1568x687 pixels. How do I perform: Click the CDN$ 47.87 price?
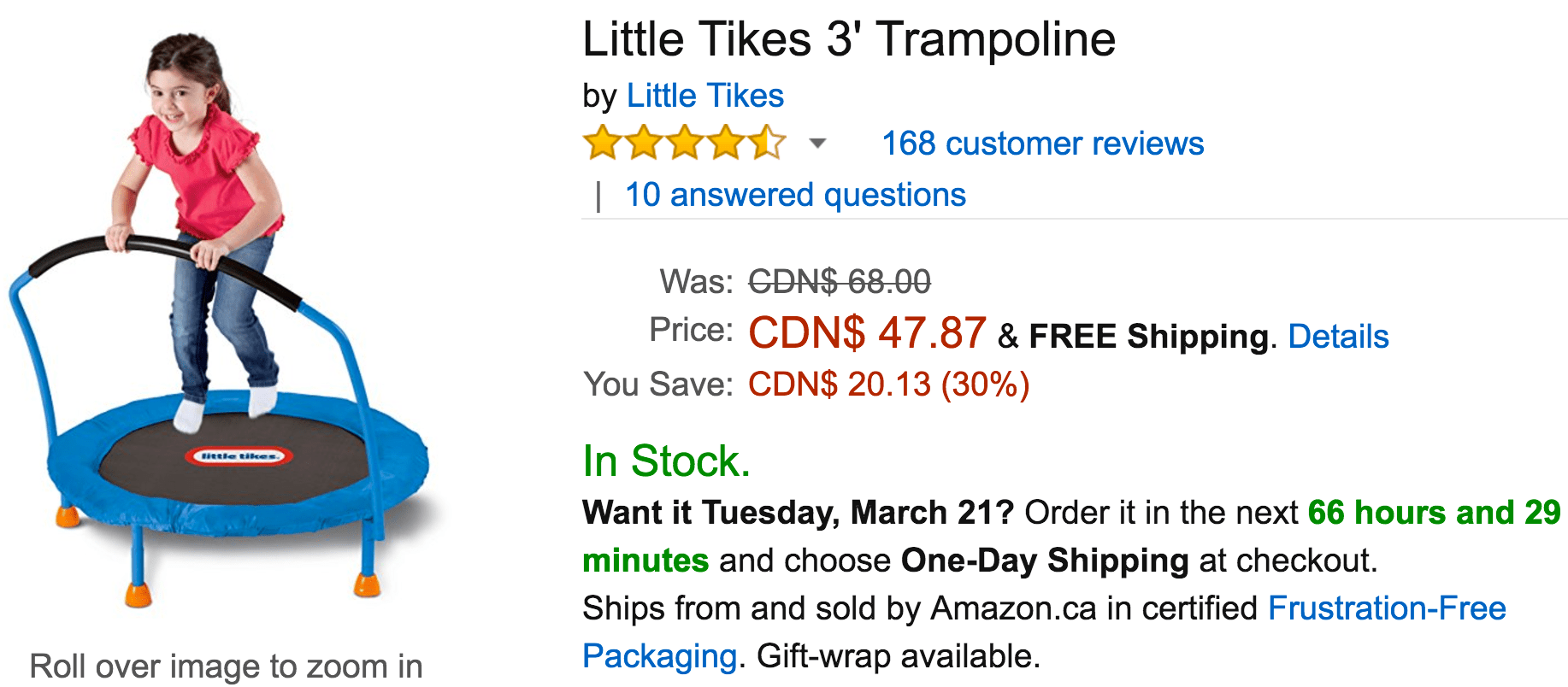(867, 332)
